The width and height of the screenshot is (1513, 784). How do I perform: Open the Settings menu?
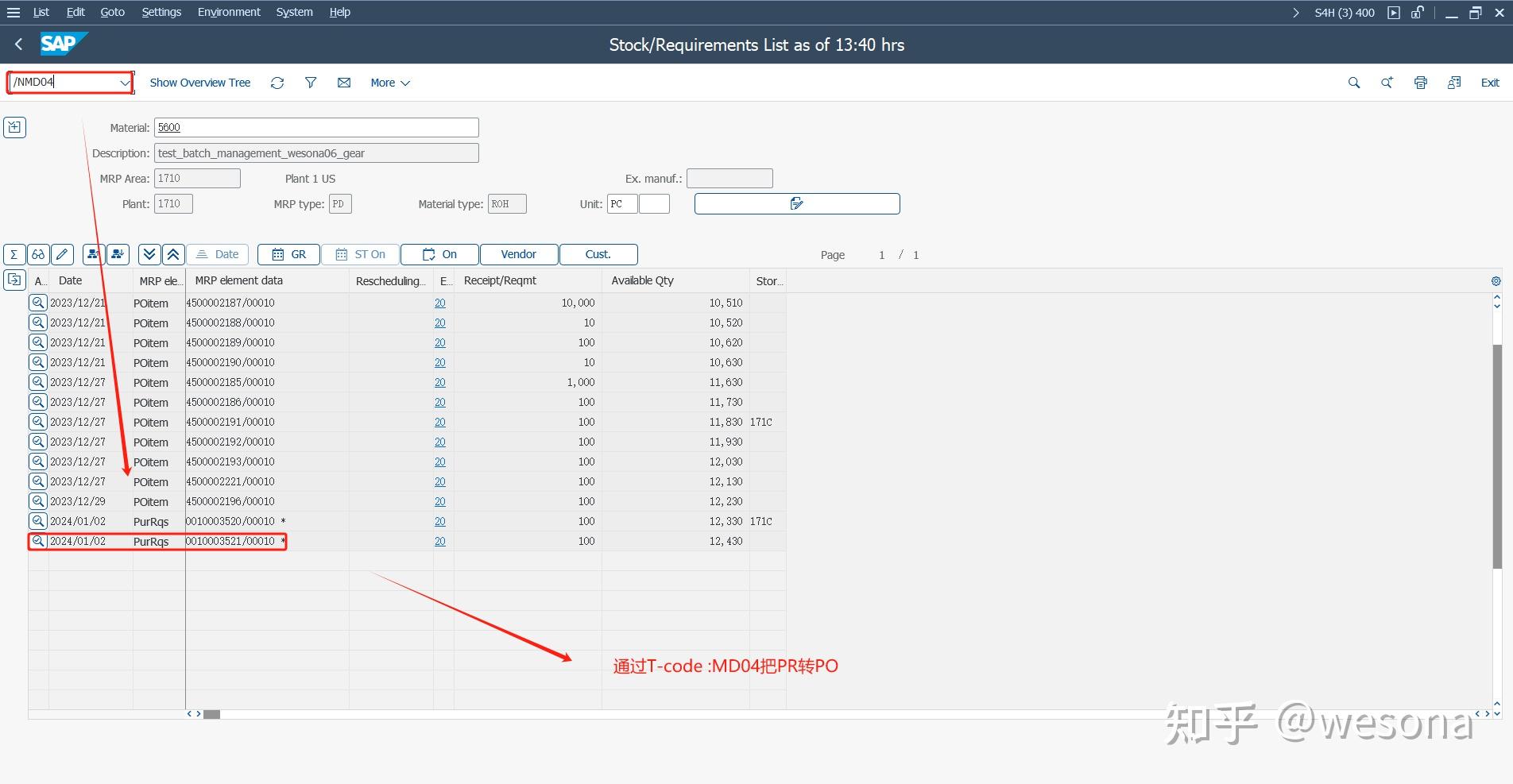point(161,11)
